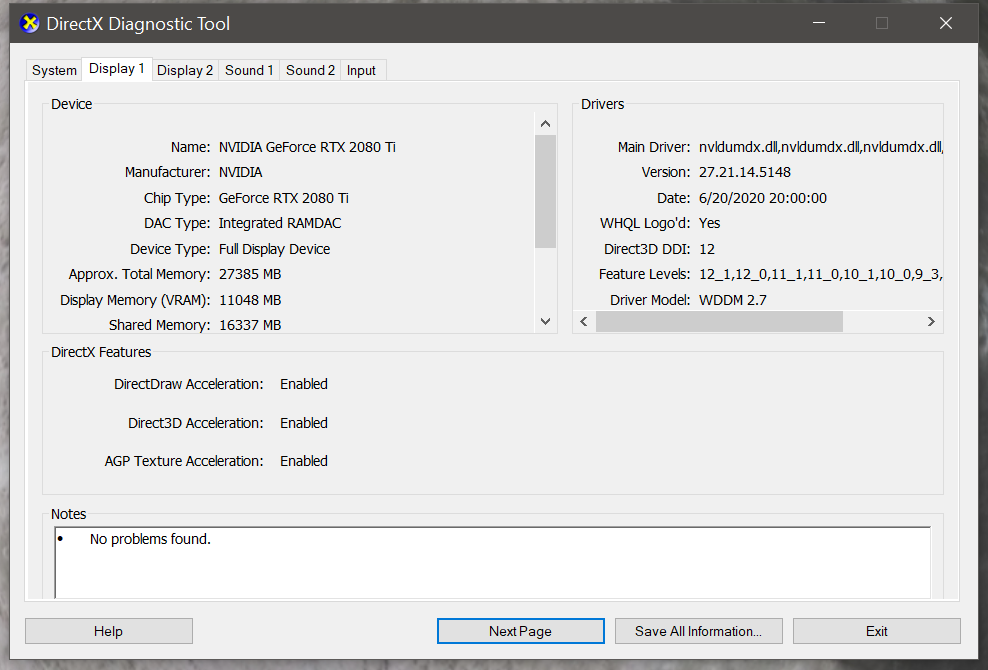Click the 'Feature Levels:' label

(x=645, y=274)
